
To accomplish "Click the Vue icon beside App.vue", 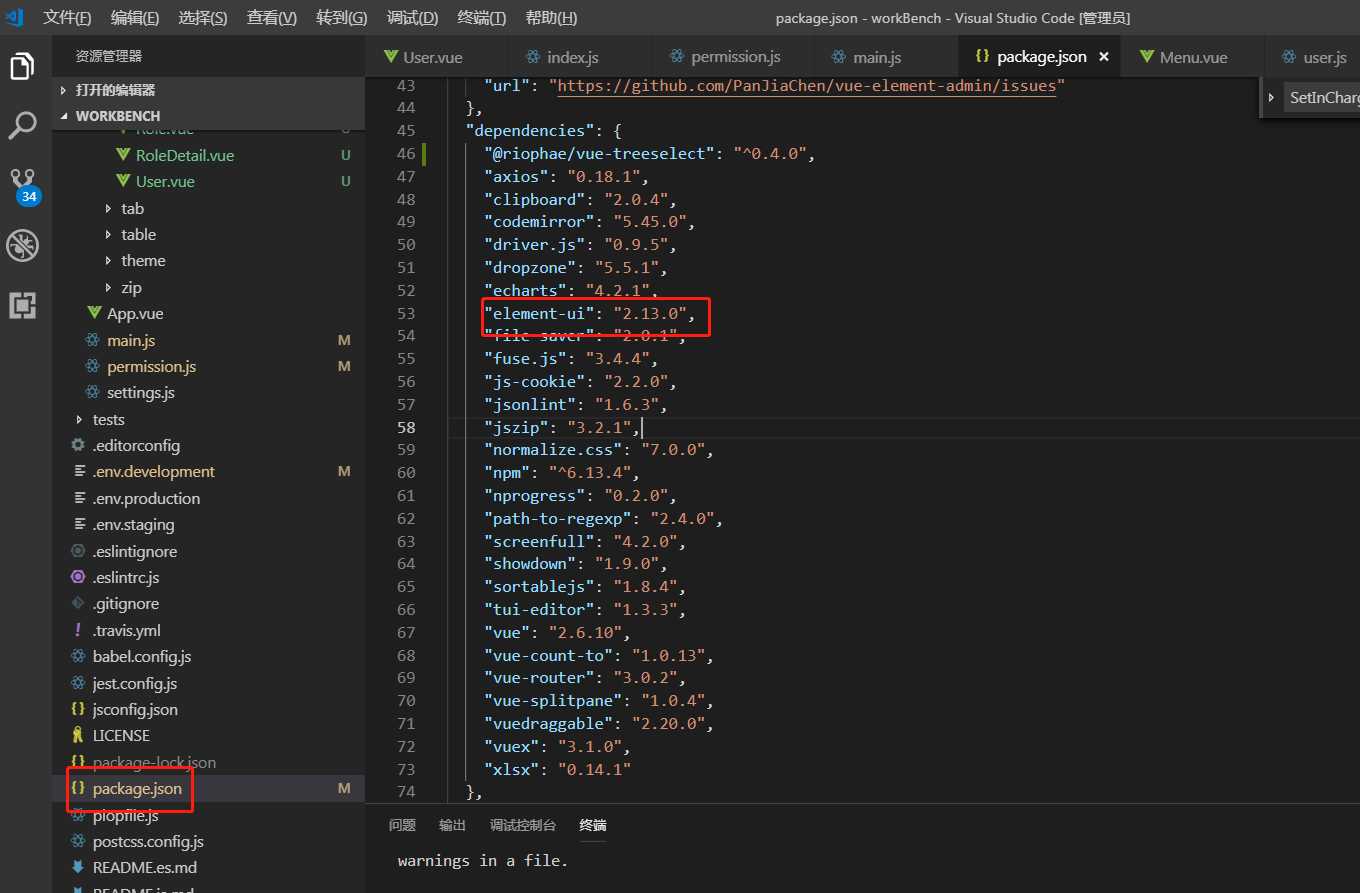I will click(94, 314).
